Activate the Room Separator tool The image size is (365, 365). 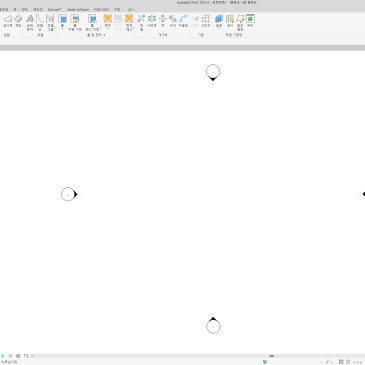[75, 22]
